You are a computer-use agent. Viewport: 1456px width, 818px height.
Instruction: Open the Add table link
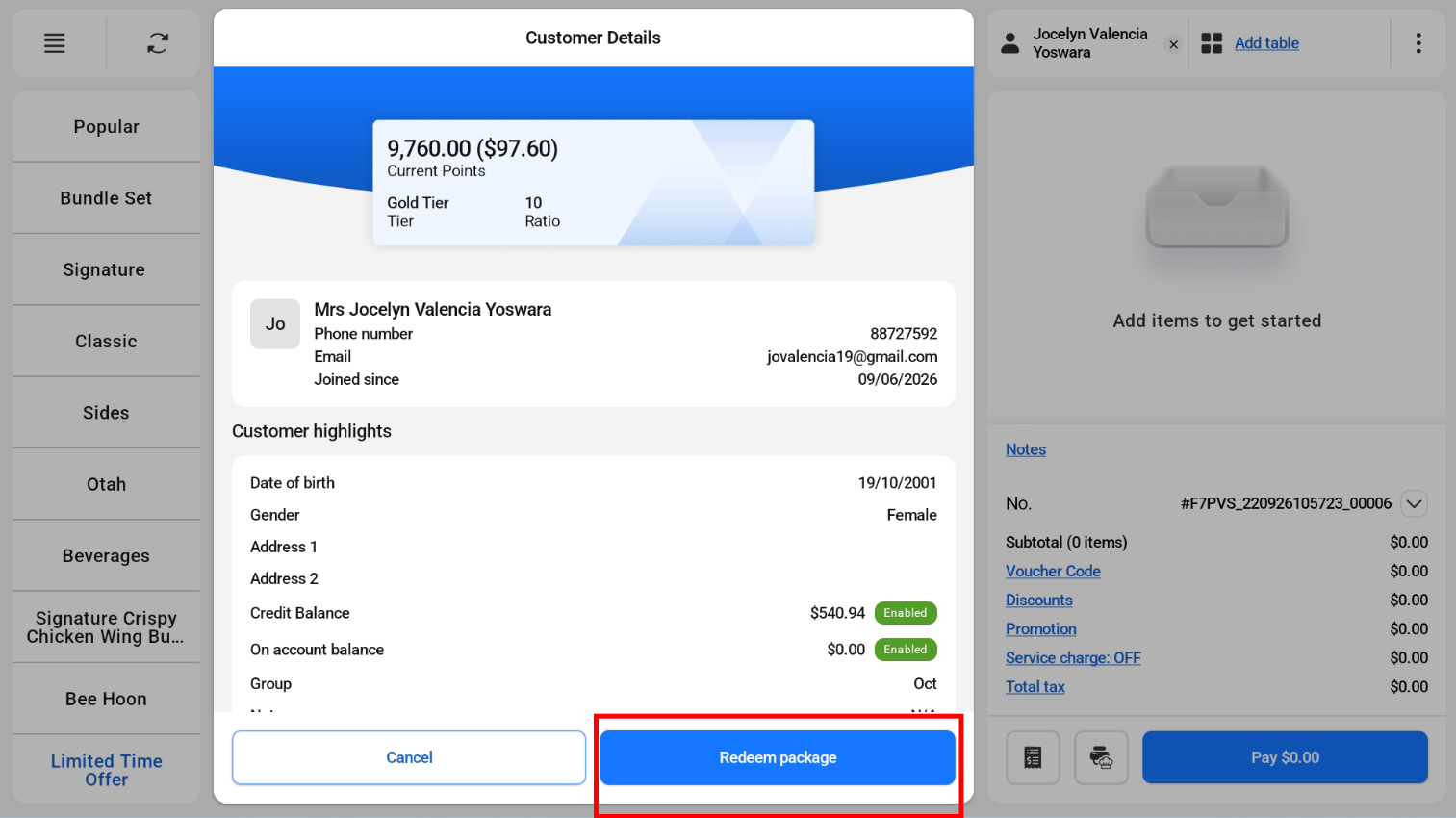point(1266,43)
